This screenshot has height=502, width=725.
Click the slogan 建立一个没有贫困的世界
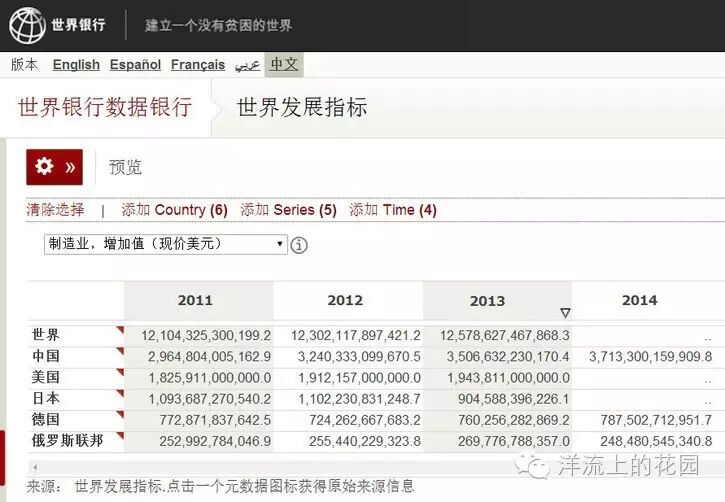click(219, 25)
